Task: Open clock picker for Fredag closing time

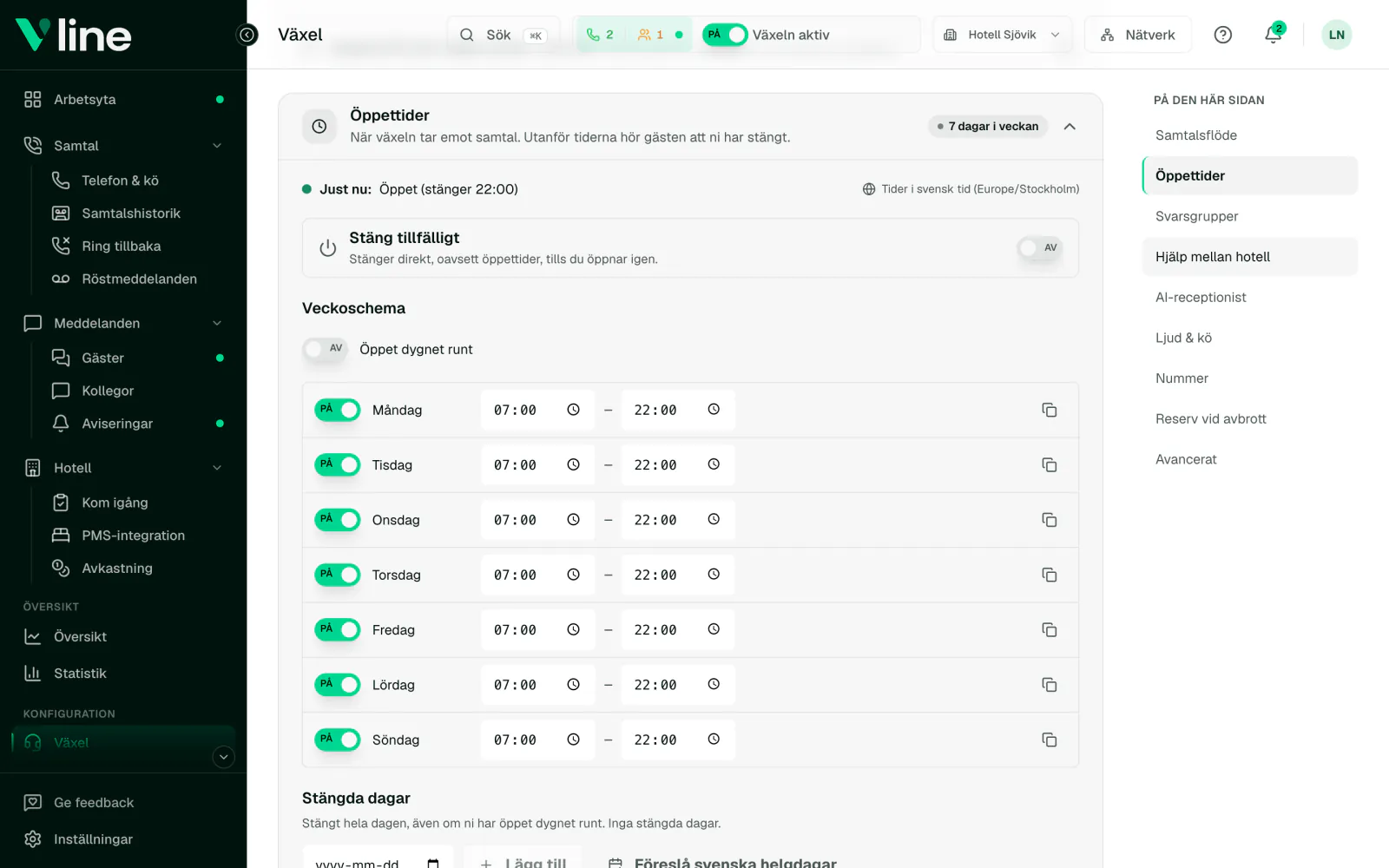Action: pos(714,629)
